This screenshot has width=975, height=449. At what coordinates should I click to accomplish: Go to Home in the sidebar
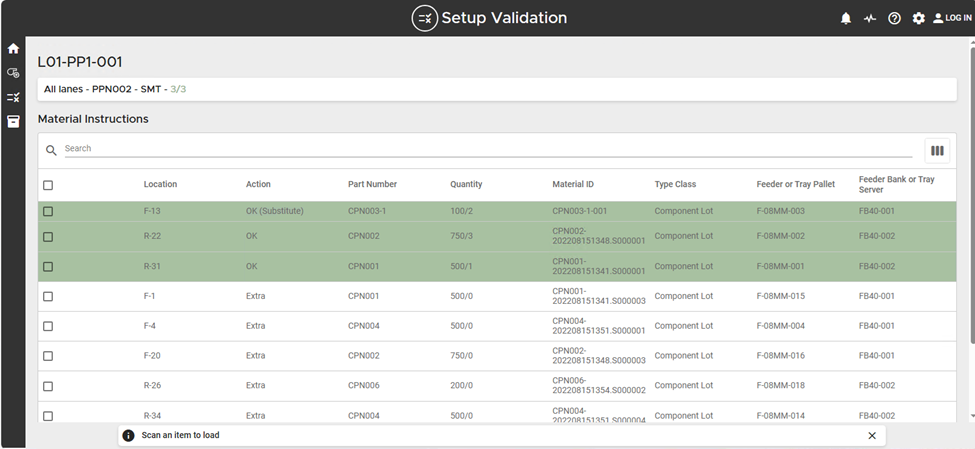coord(13,49)
